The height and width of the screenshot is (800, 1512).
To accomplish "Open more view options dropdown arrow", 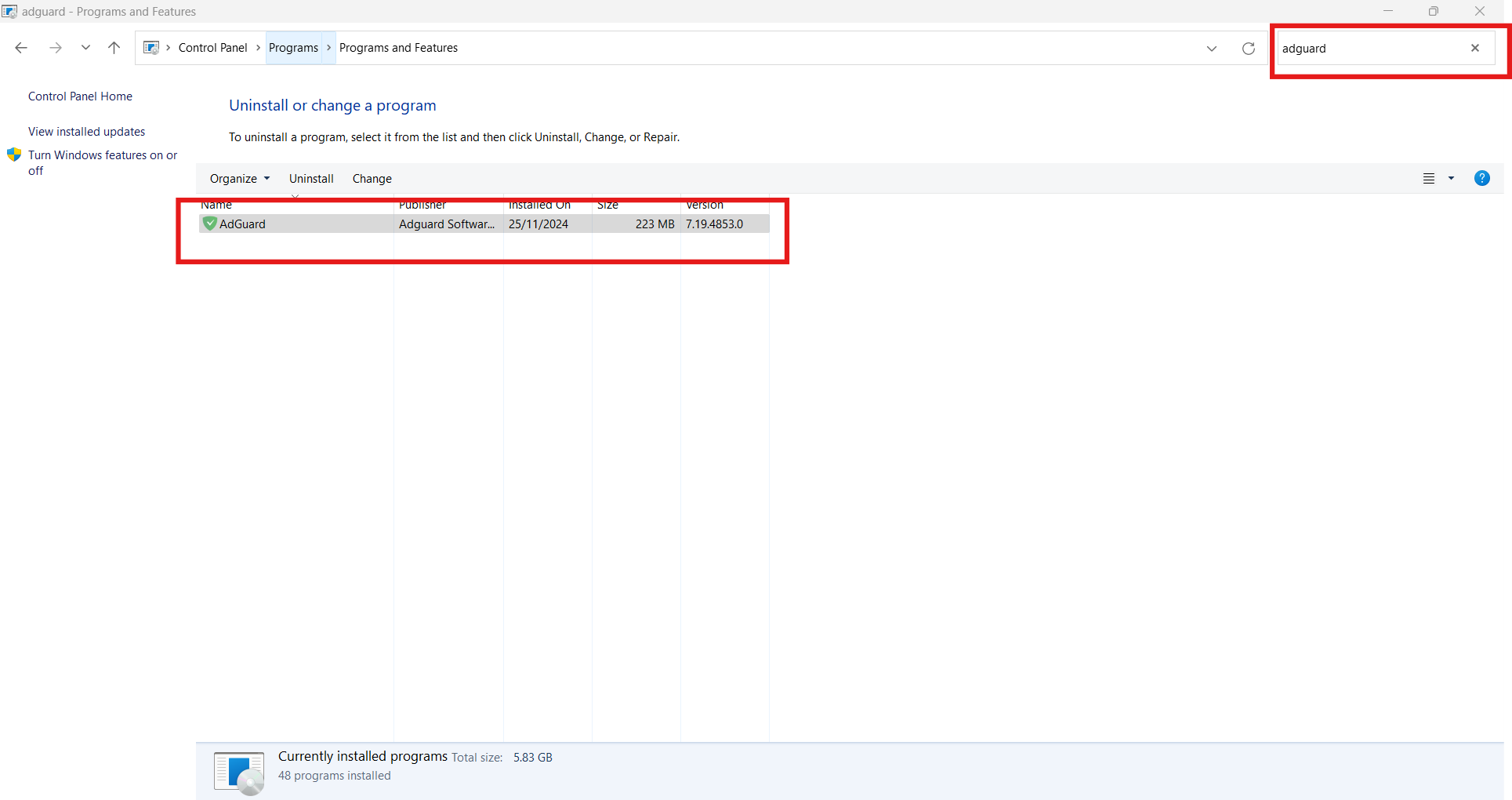I will click(1451, 179).
